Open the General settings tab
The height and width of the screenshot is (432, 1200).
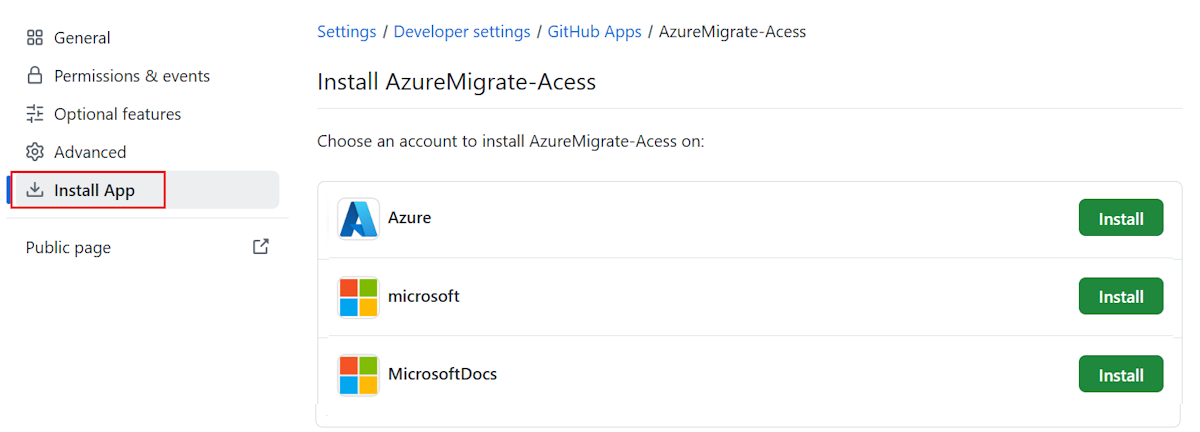[x=82, y=38]
